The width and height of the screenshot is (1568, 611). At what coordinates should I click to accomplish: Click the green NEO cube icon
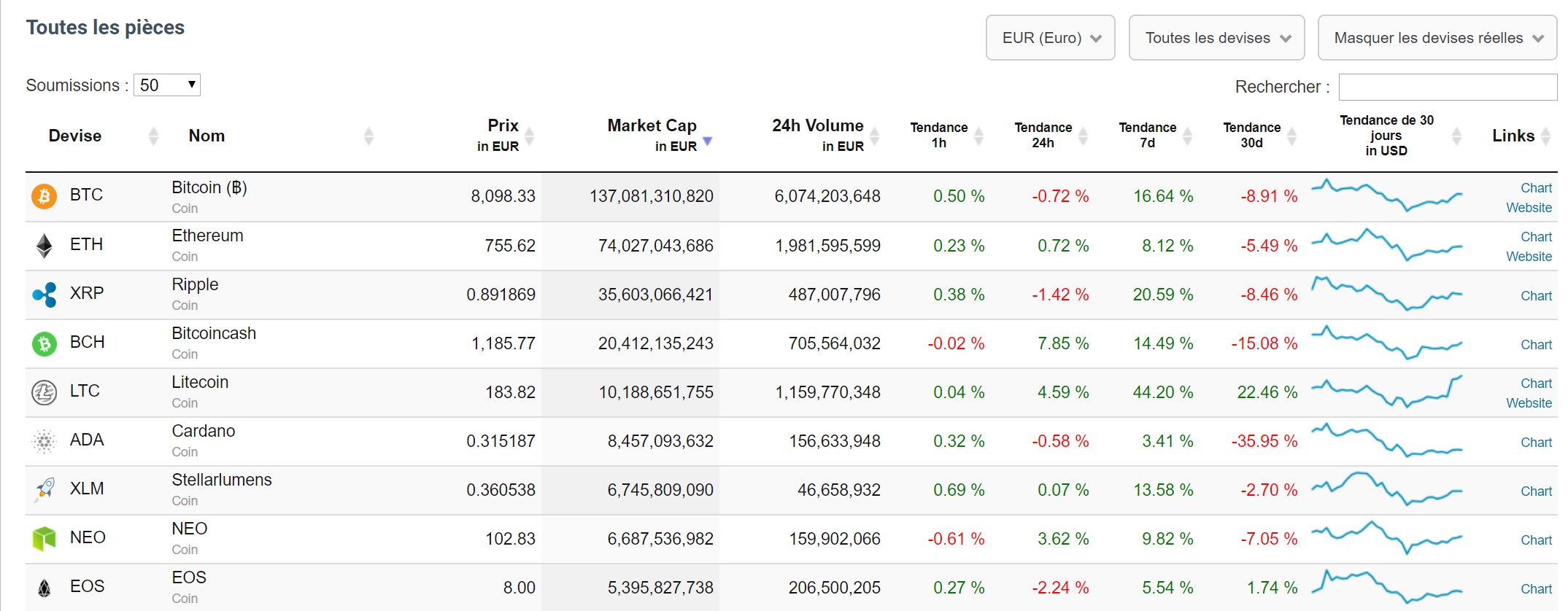point(44,539)
